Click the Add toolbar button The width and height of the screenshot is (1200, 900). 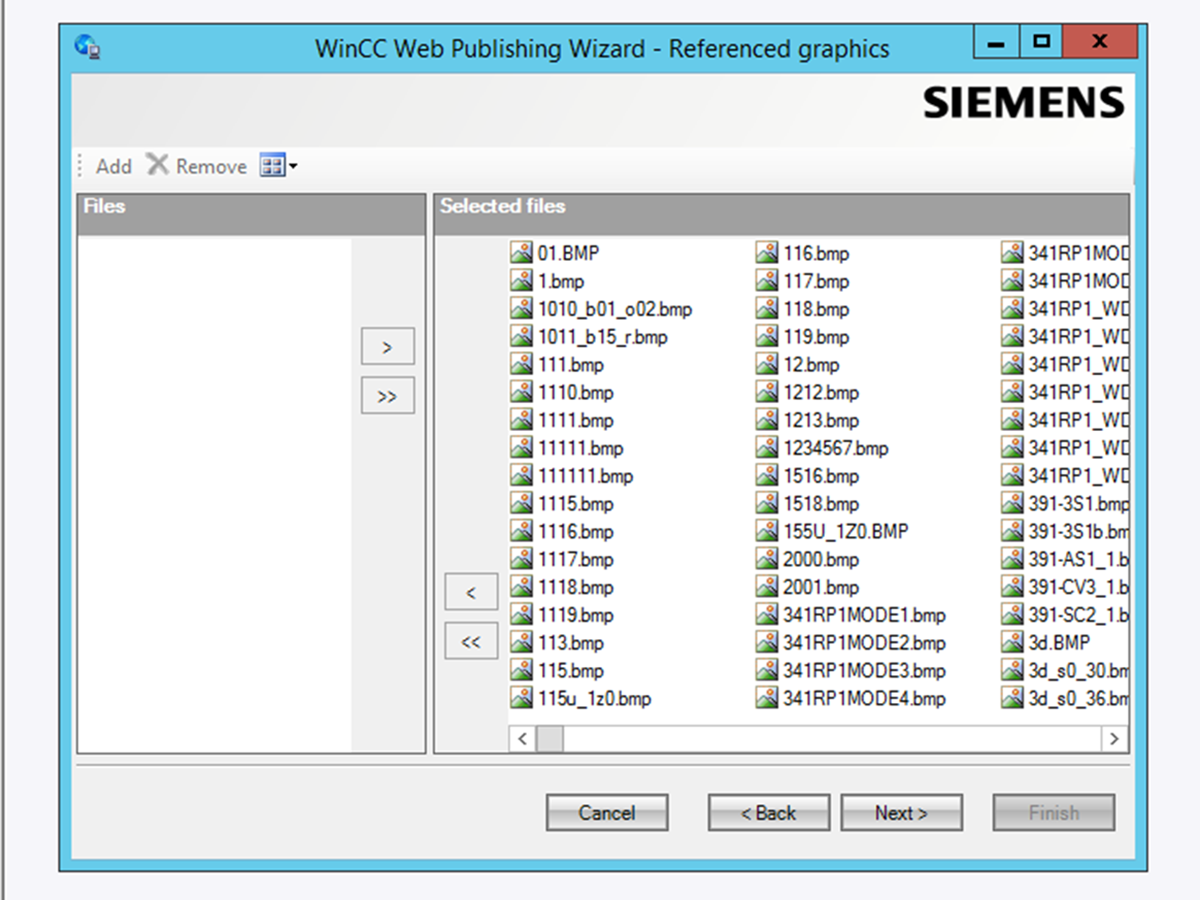point(113,166)
